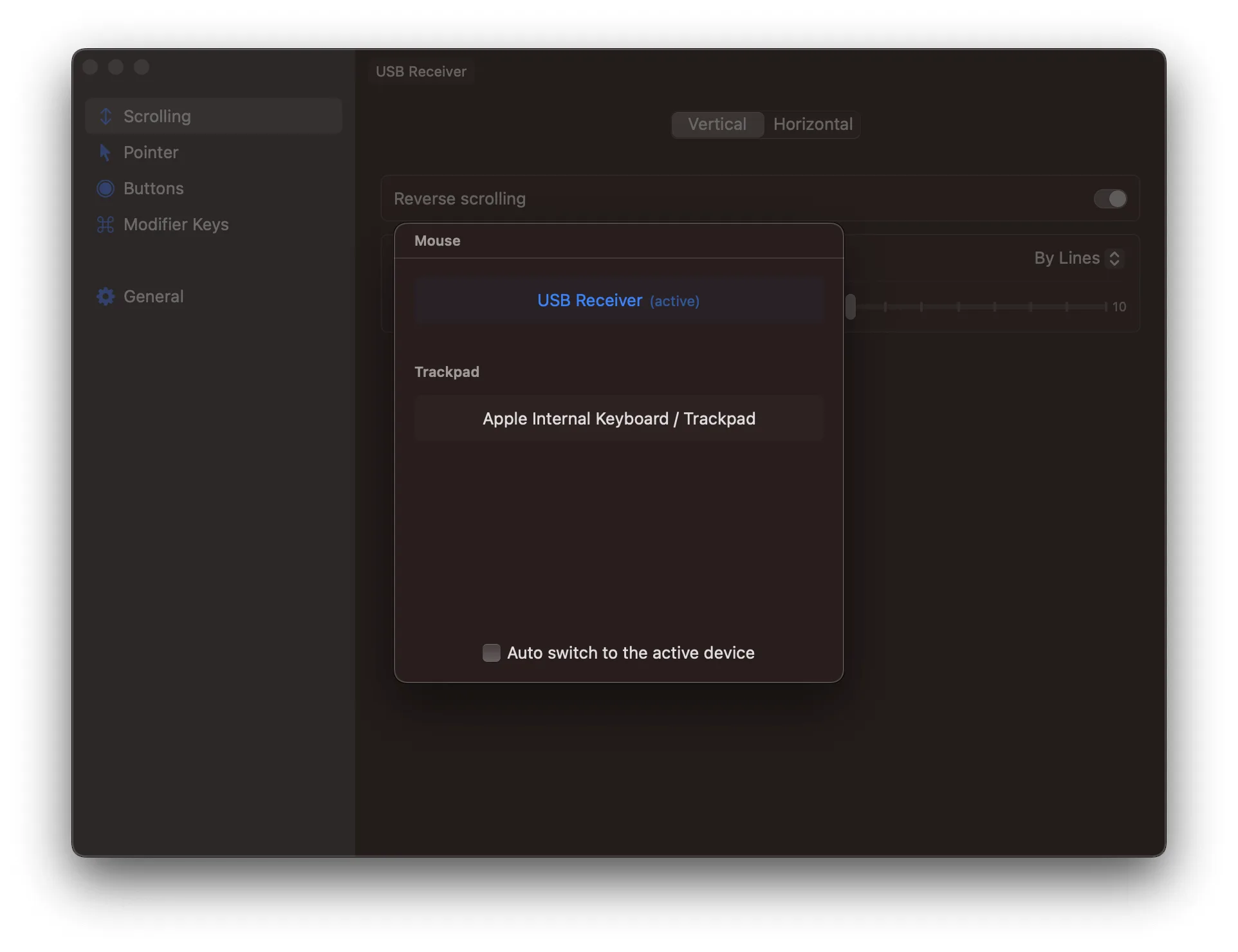The height and width of the screenshot is (952, 1238).
Task: Open the Scrolling settings section
Action: coord(214,116)
